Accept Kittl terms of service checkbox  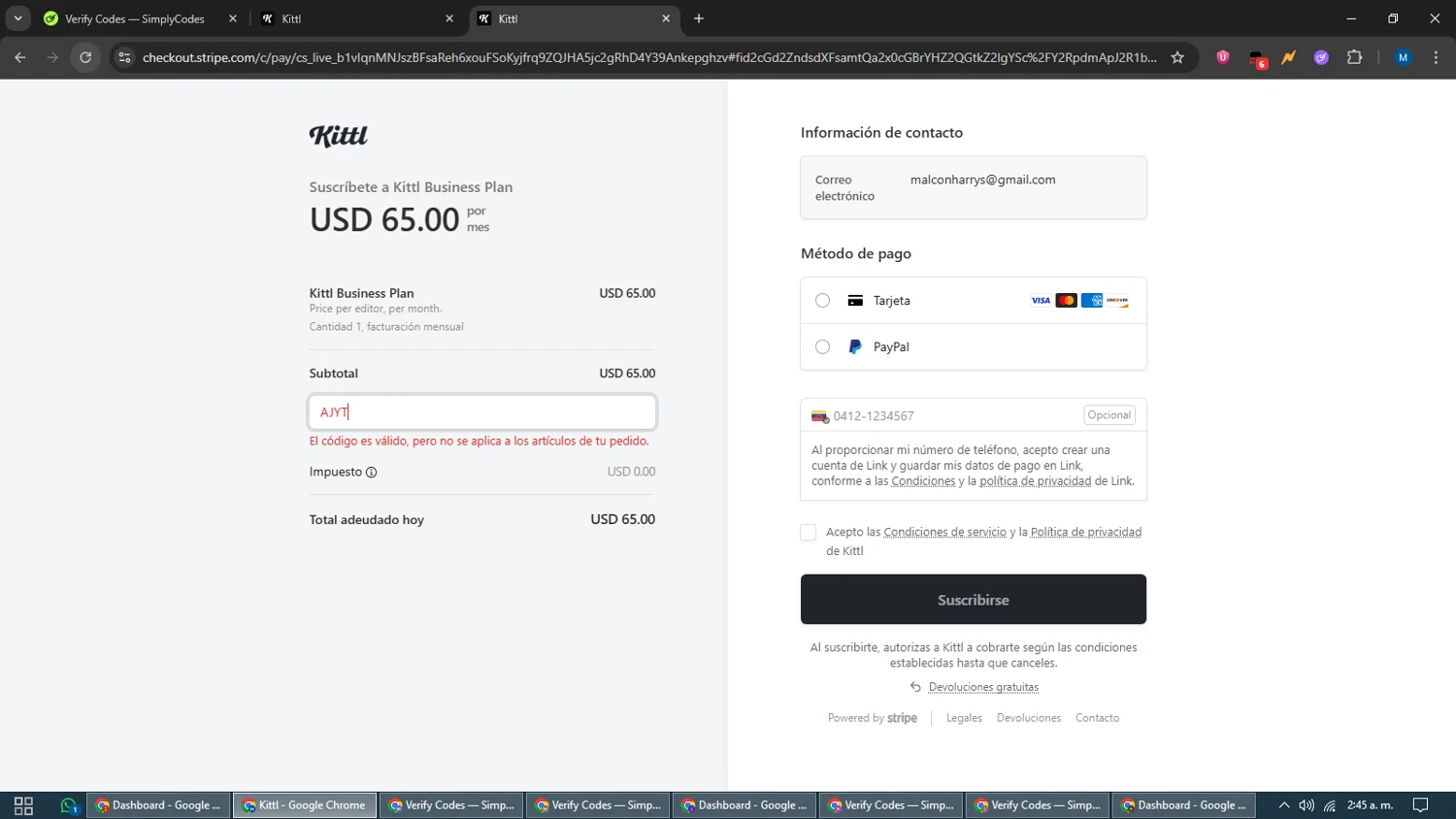tap(809, 532)
